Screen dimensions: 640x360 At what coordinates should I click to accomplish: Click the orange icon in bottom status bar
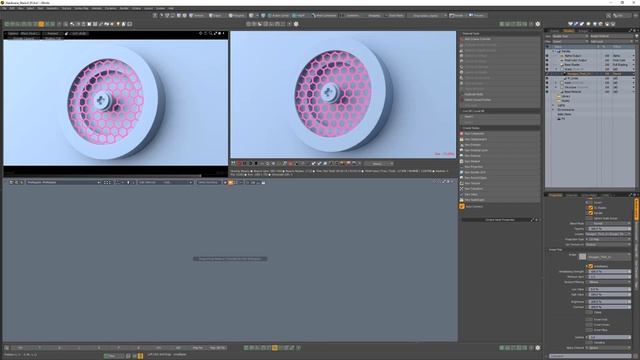pos(140,356)
